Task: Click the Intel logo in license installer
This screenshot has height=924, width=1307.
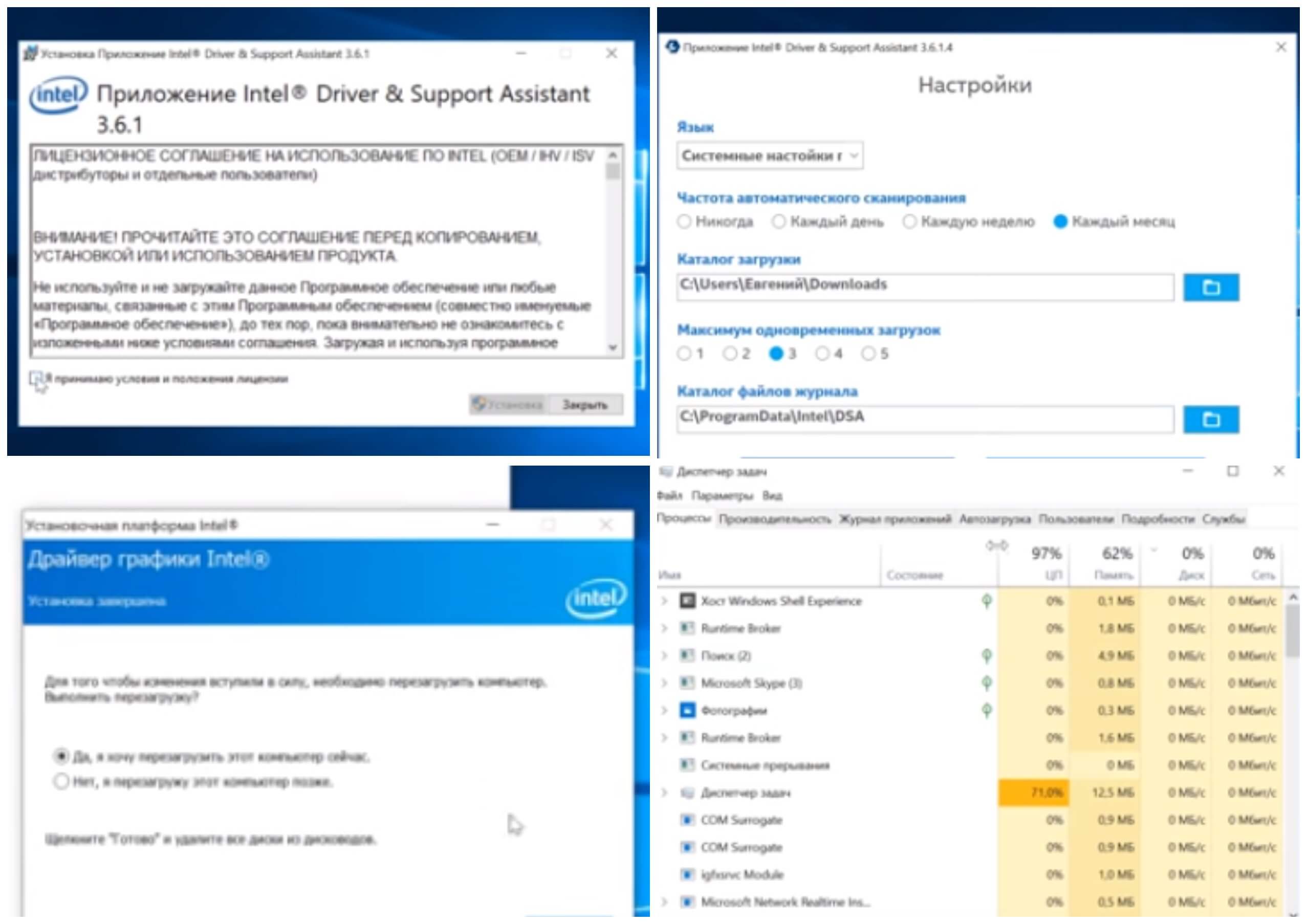Action: tap(59, 95)
